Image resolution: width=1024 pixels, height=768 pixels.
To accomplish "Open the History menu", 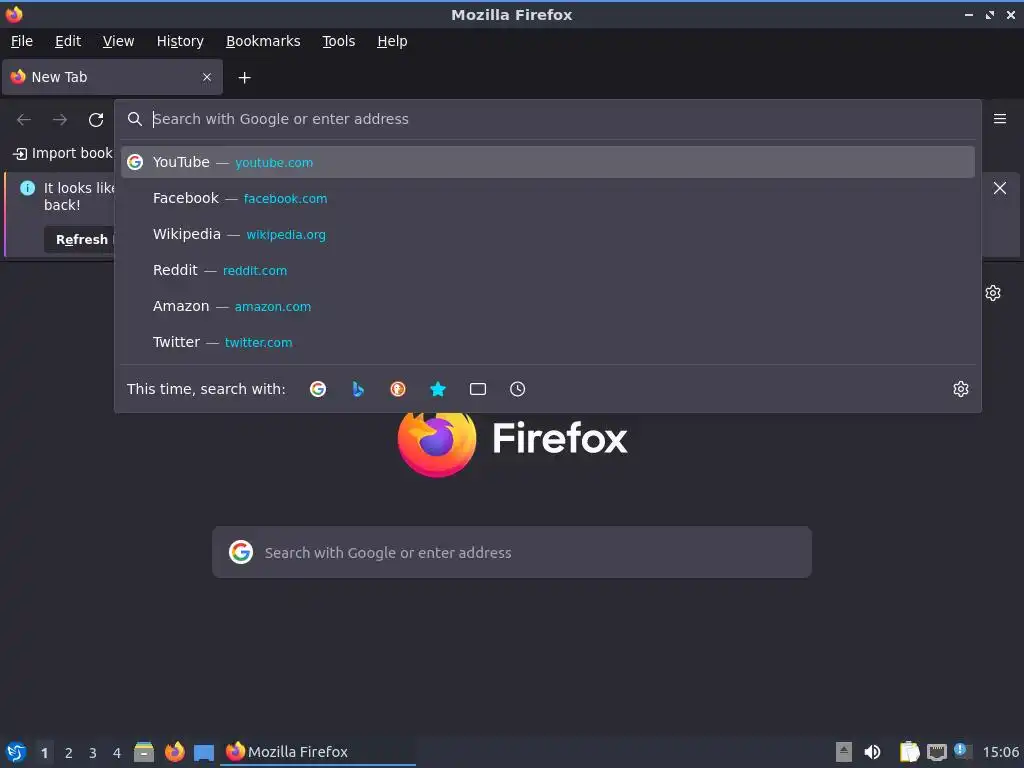I will coord(180,41).
